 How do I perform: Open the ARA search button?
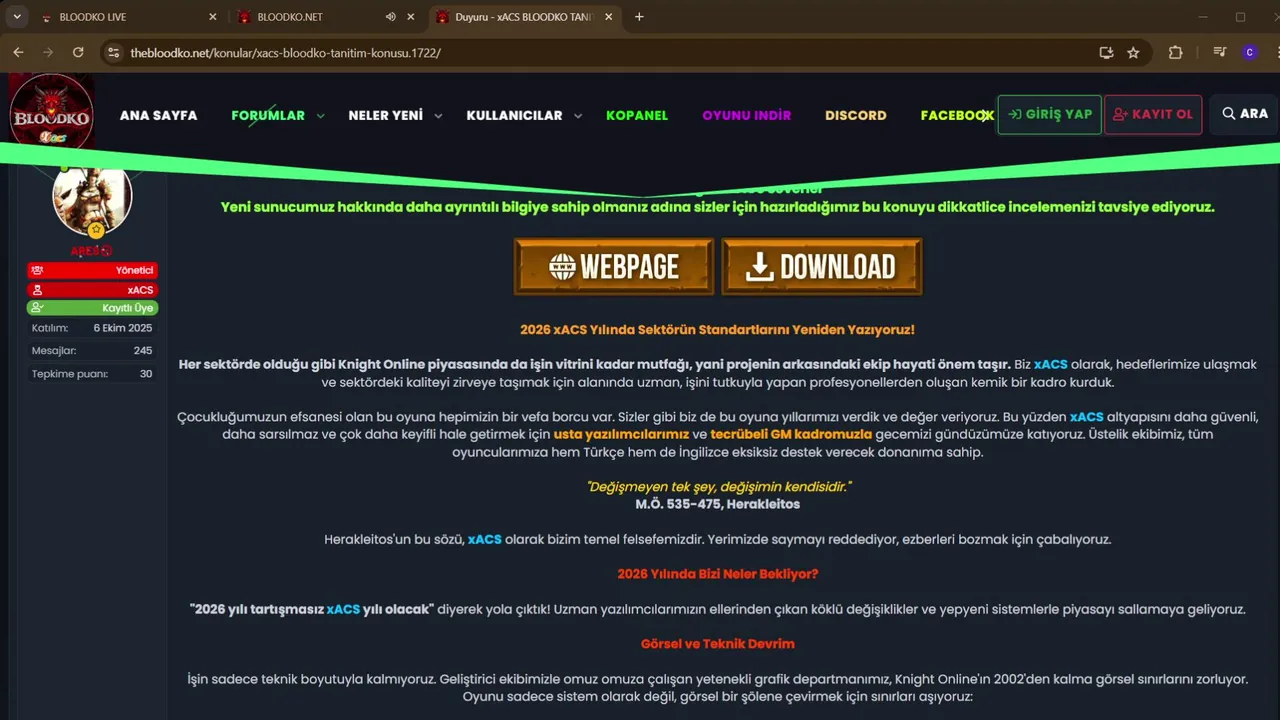[x=1244, y=114]
